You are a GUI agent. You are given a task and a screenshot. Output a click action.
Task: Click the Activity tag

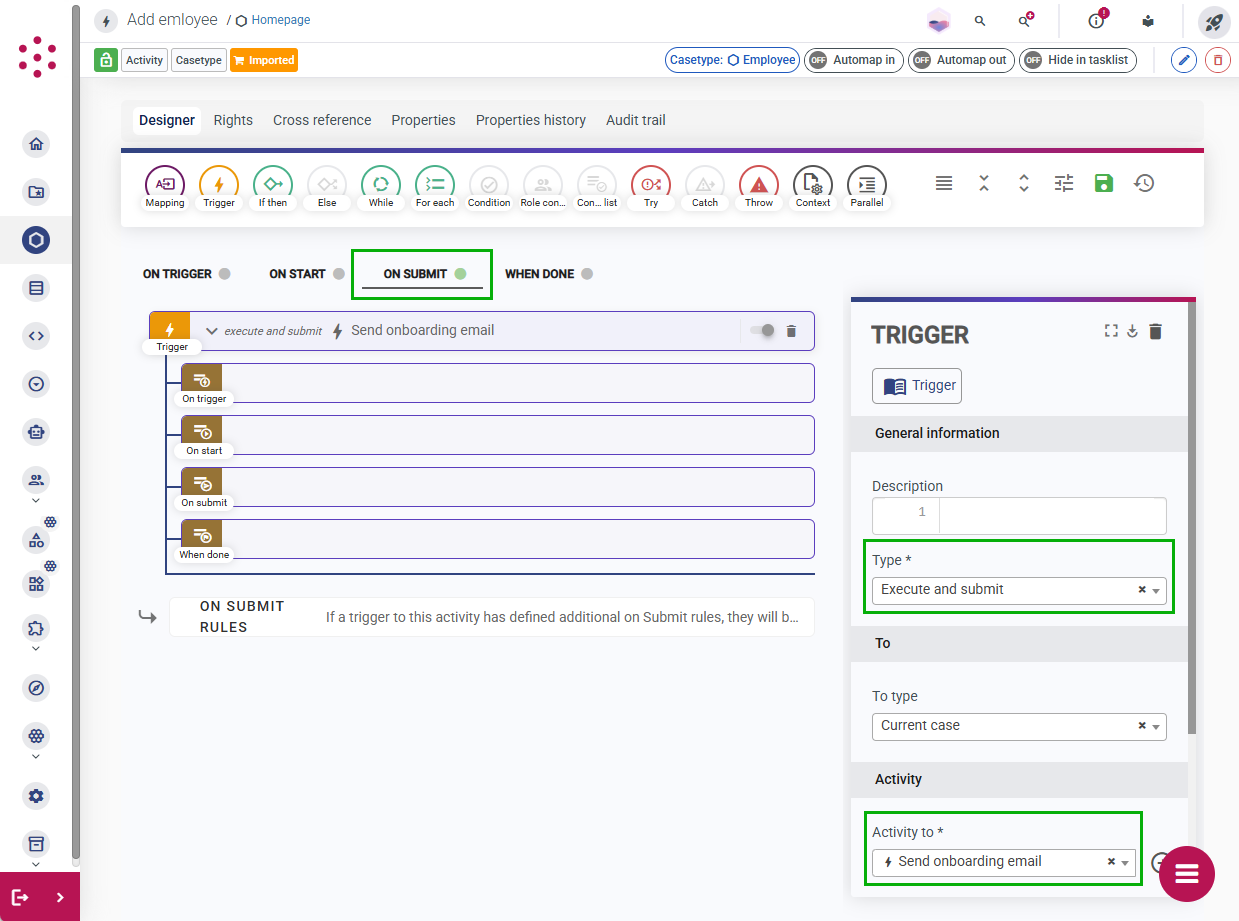(x=144, y=60)
